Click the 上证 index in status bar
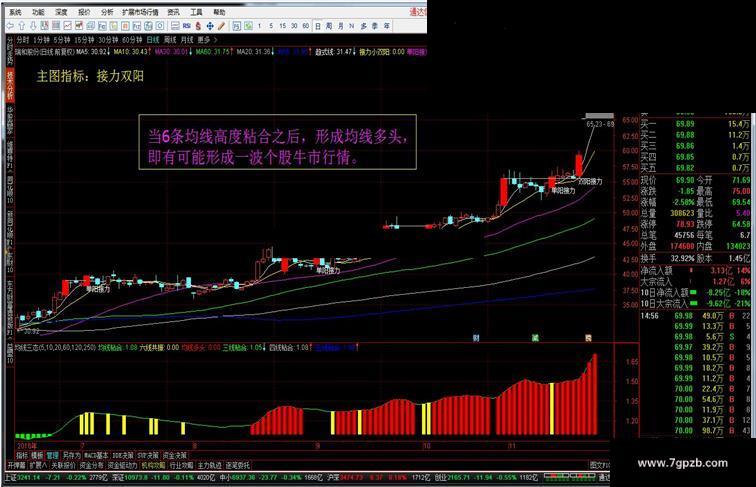The height and width of the screenshot is (487, 756). (x=11, y=477)
